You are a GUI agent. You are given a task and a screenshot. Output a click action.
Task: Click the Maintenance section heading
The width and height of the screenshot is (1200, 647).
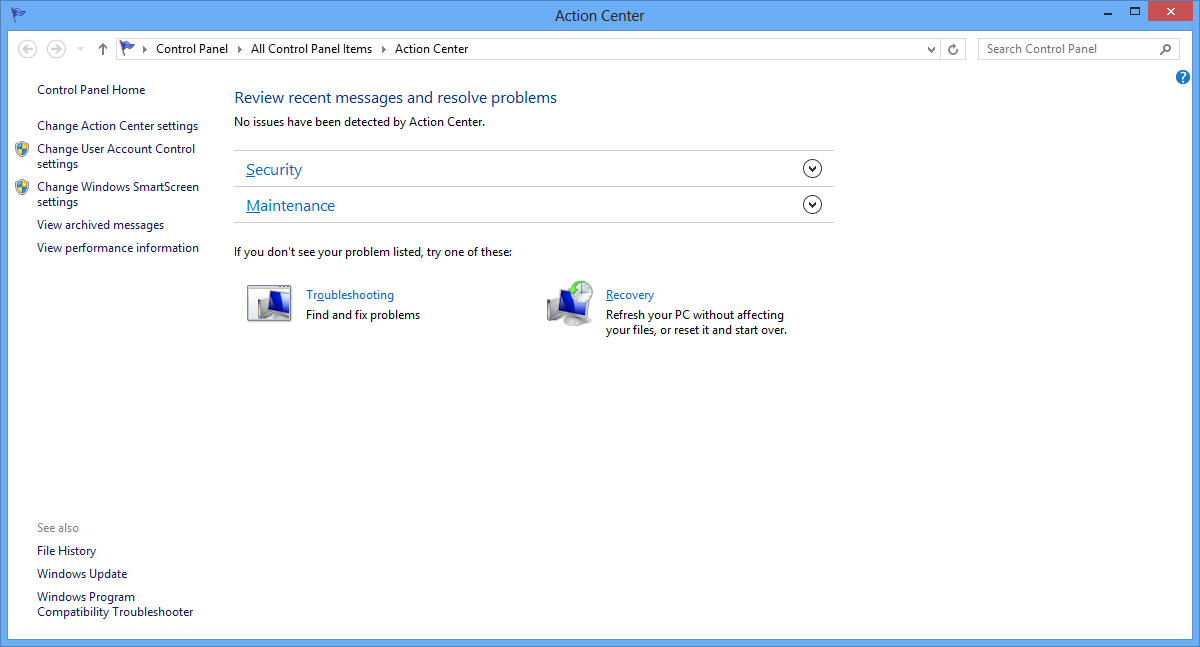(291, 206)
